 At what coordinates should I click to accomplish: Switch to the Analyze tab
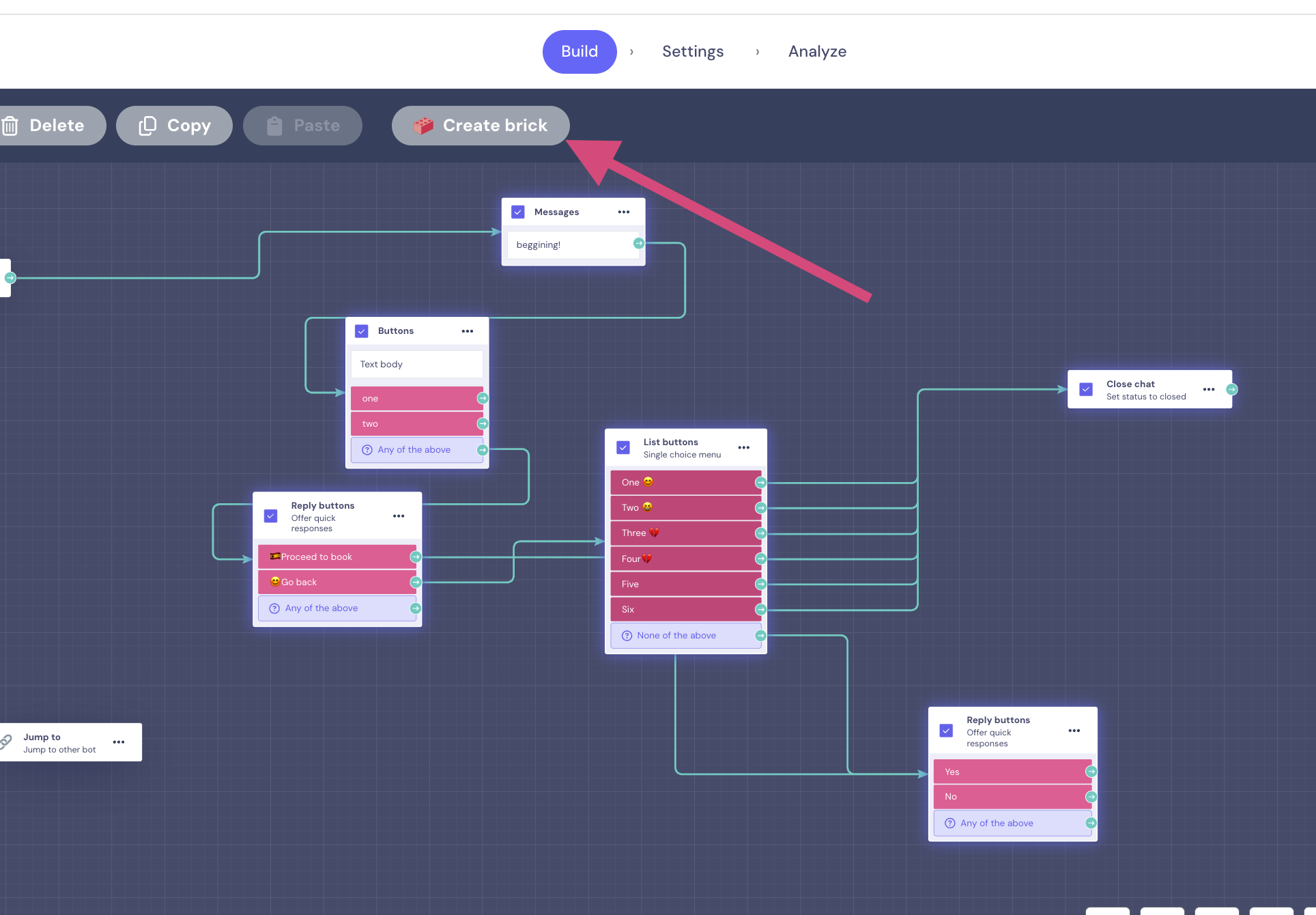click(817, 52)
